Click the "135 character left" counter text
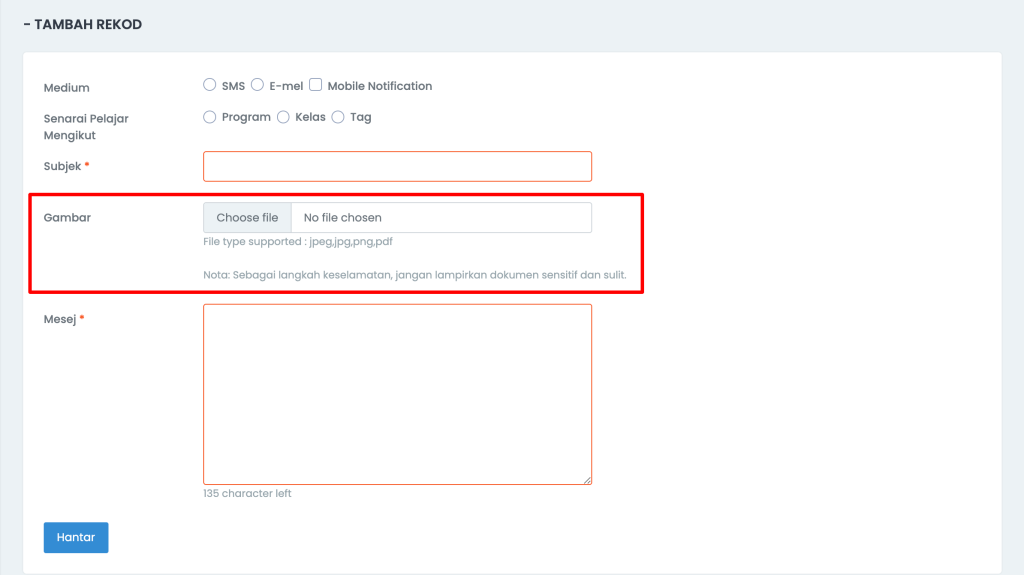Viewport: 1024px width, 575px height. click(247, 493)
